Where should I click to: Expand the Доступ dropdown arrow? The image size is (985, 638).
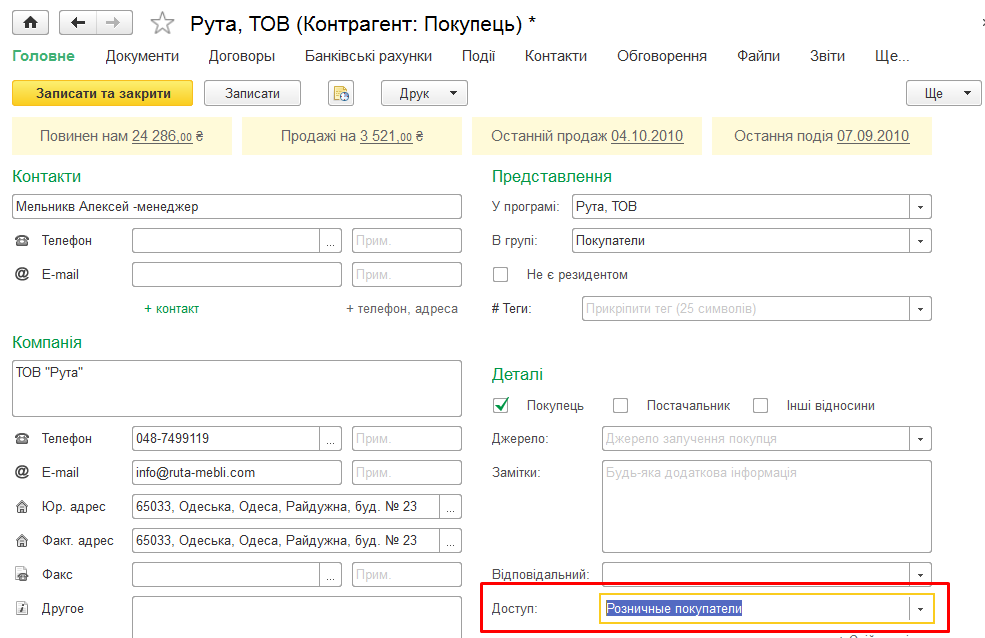point(920,608)
